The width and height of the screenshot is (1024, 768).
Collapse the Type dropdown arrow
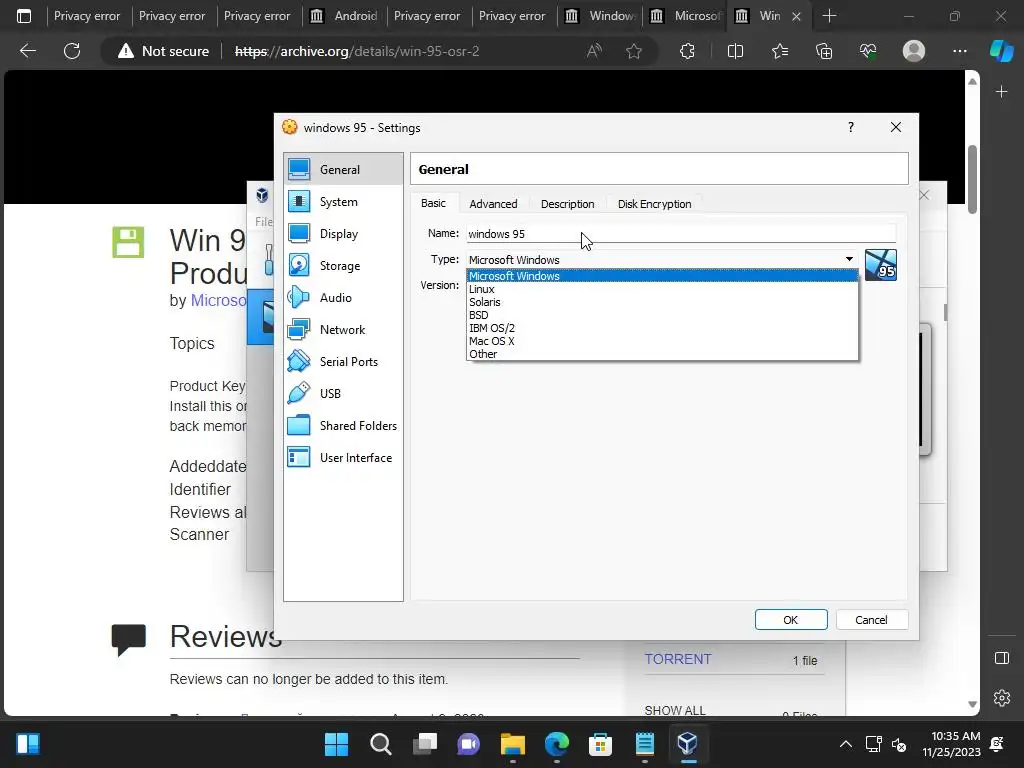tap(849, 259)
